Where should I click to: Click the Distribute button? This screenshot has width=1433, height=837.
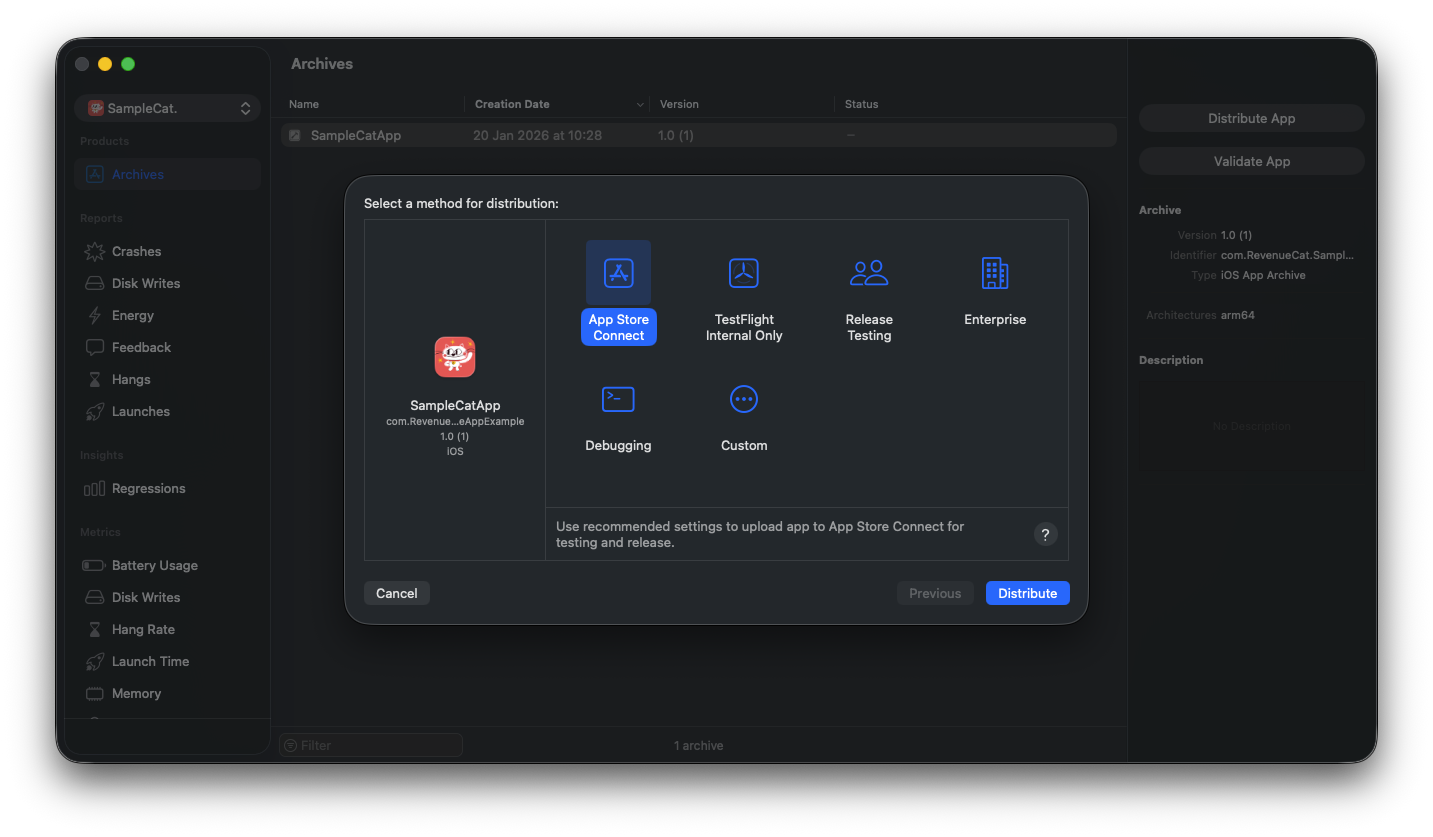coord(1027,592)
